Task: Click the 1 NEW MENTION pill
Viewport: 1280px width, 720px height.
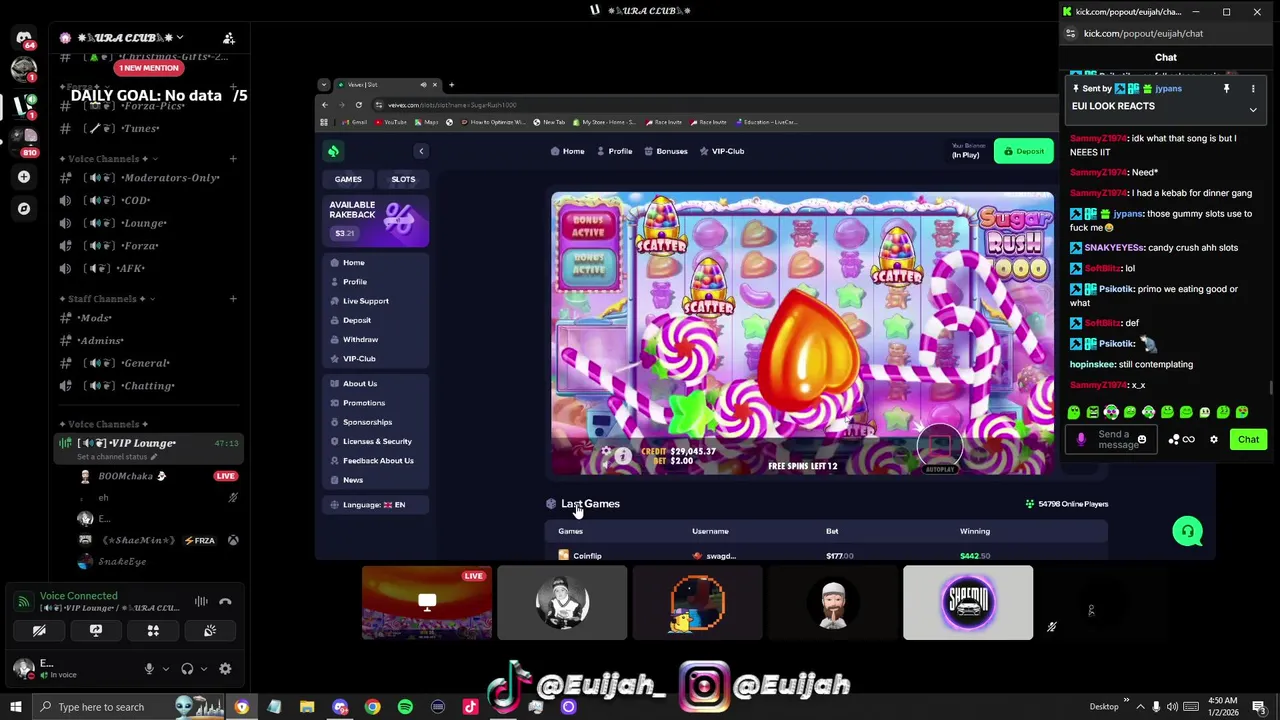Action: (x=149, y=68)
